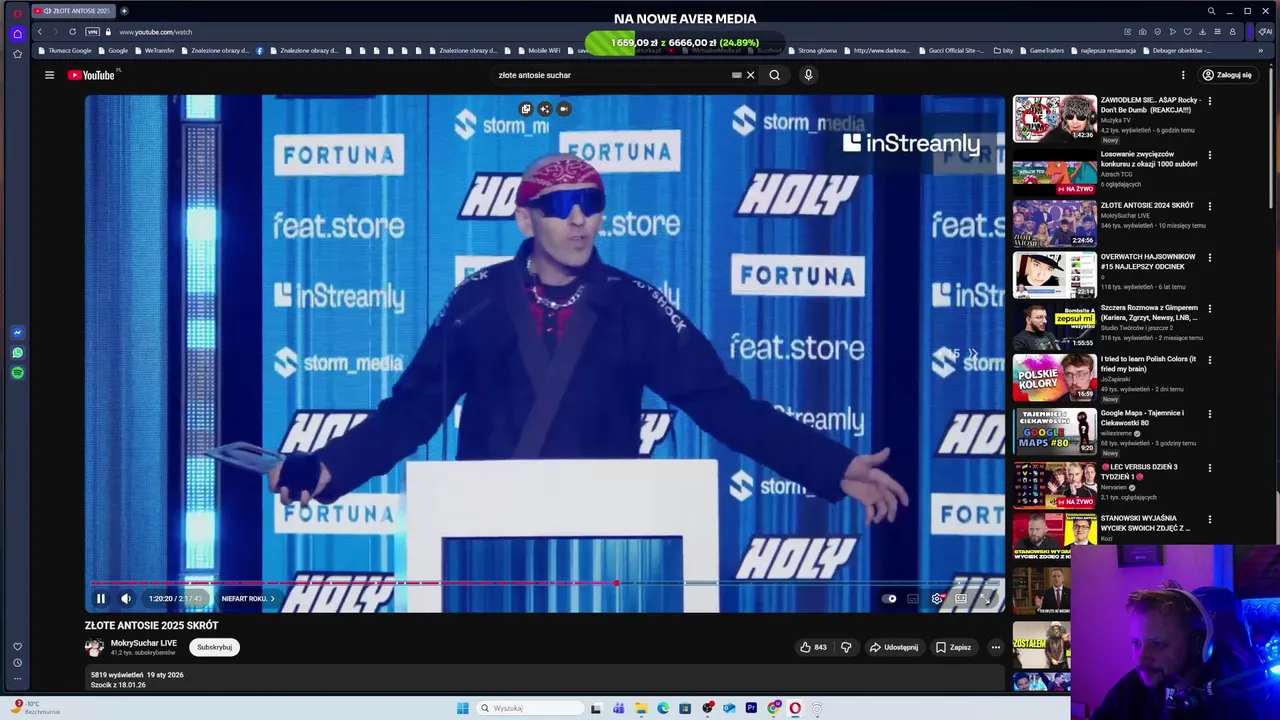
Task: Open Messenger in Opera sidebar
Action: click(17, 333)
